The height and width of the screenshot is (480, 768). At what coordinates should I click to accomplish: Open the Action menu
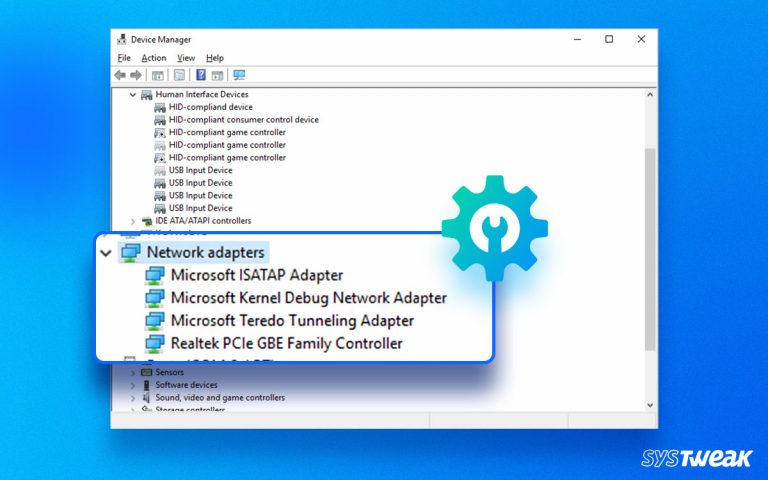pos(154,58)
